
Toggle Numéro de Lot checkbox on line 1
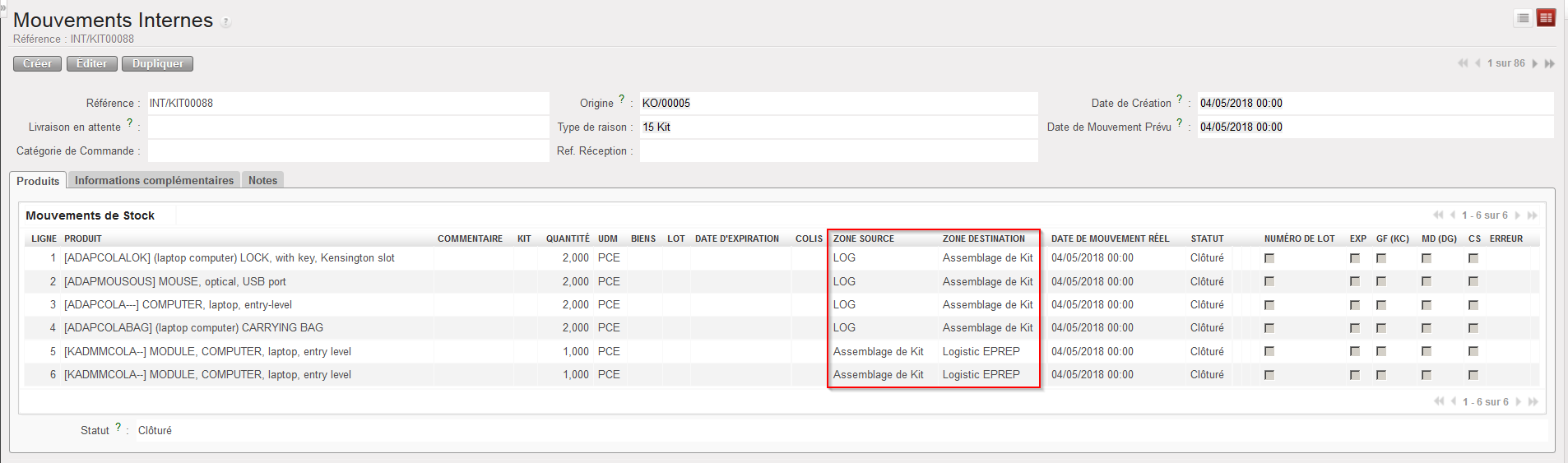point(1269,258)
